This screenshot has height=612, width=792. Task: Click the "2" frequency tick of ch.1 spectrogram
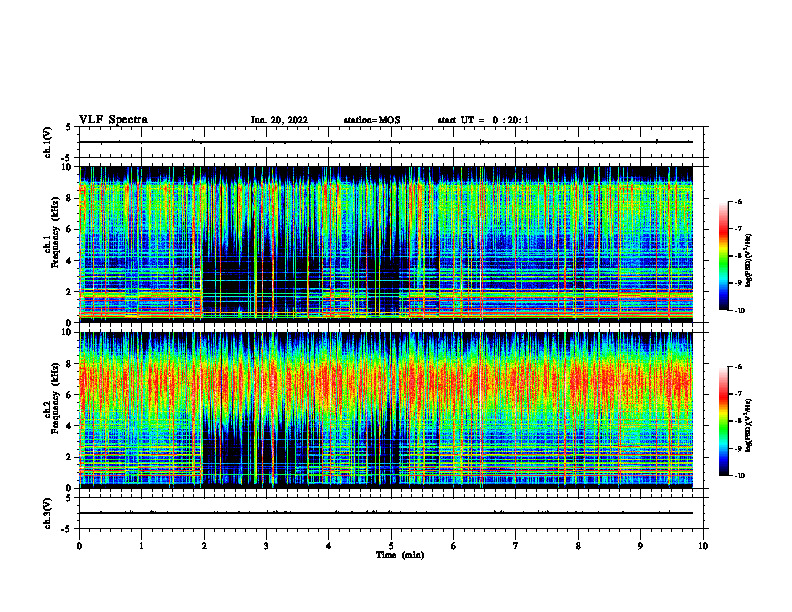pos(71,292)
